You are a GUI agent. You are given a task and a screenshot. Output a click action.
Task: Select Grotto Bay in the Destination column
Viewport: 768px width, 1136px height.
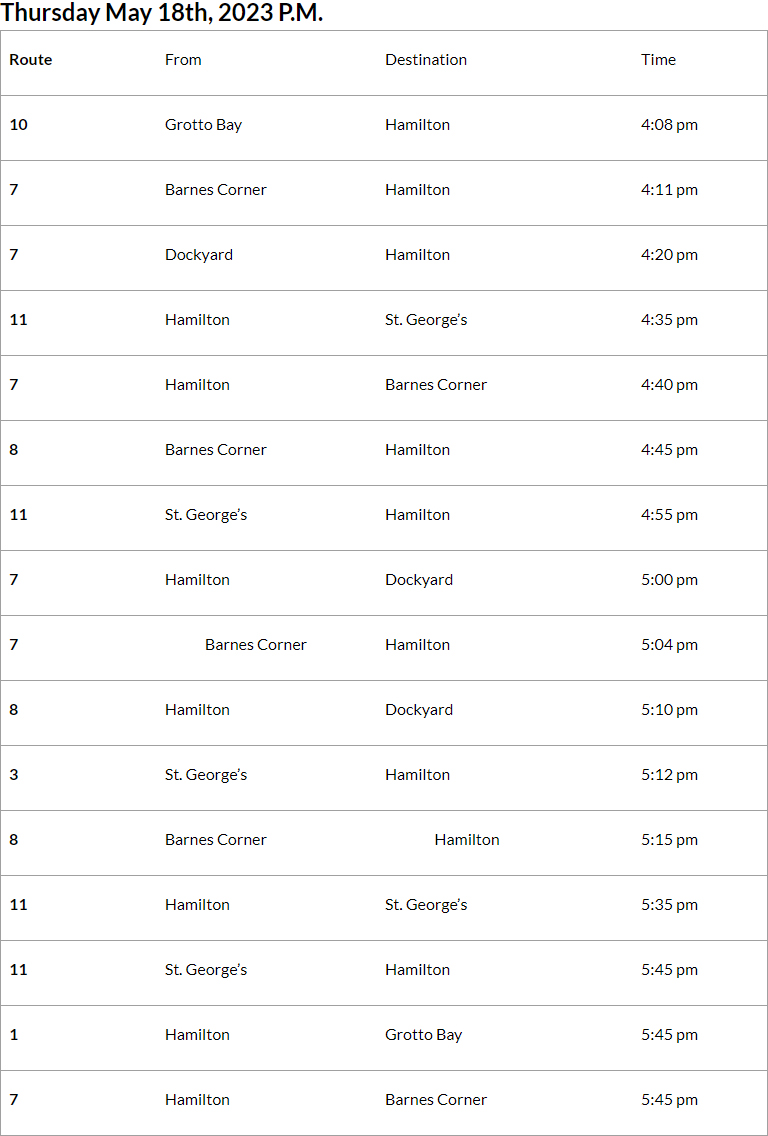[423, 1035]
